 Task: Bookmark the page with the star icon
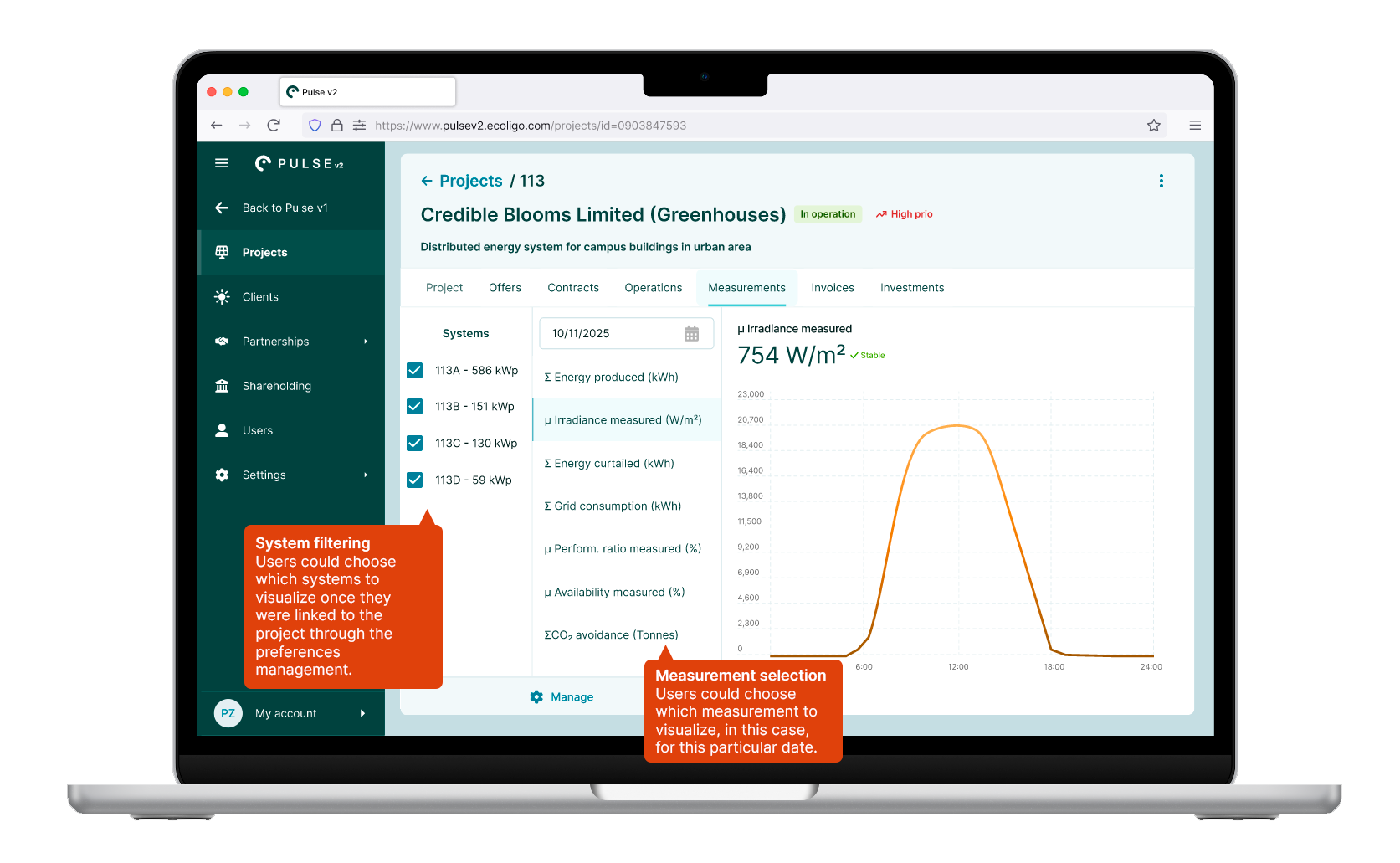(x=1154, y=126)
